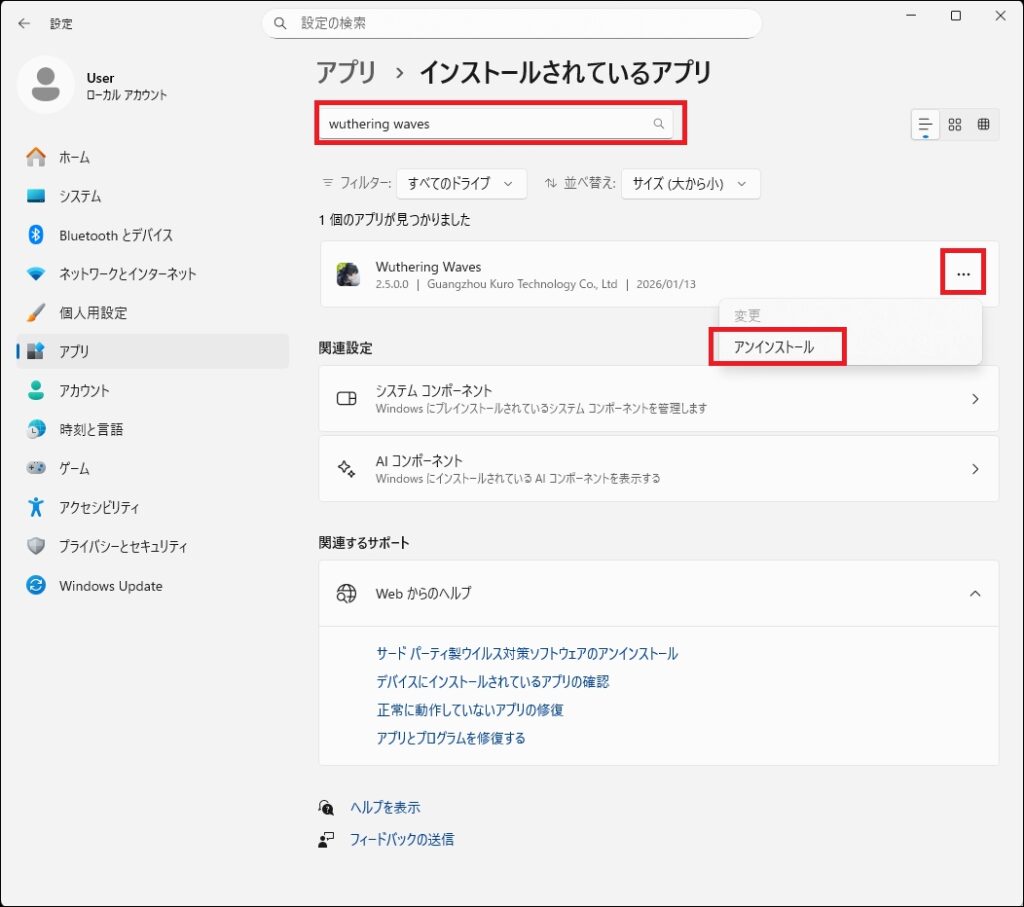Image resolution: width=1024 pixels, height=907 pixels.
Task: Click フィードバックの送信 at the bottom
Action: click(x=404, y=839)
